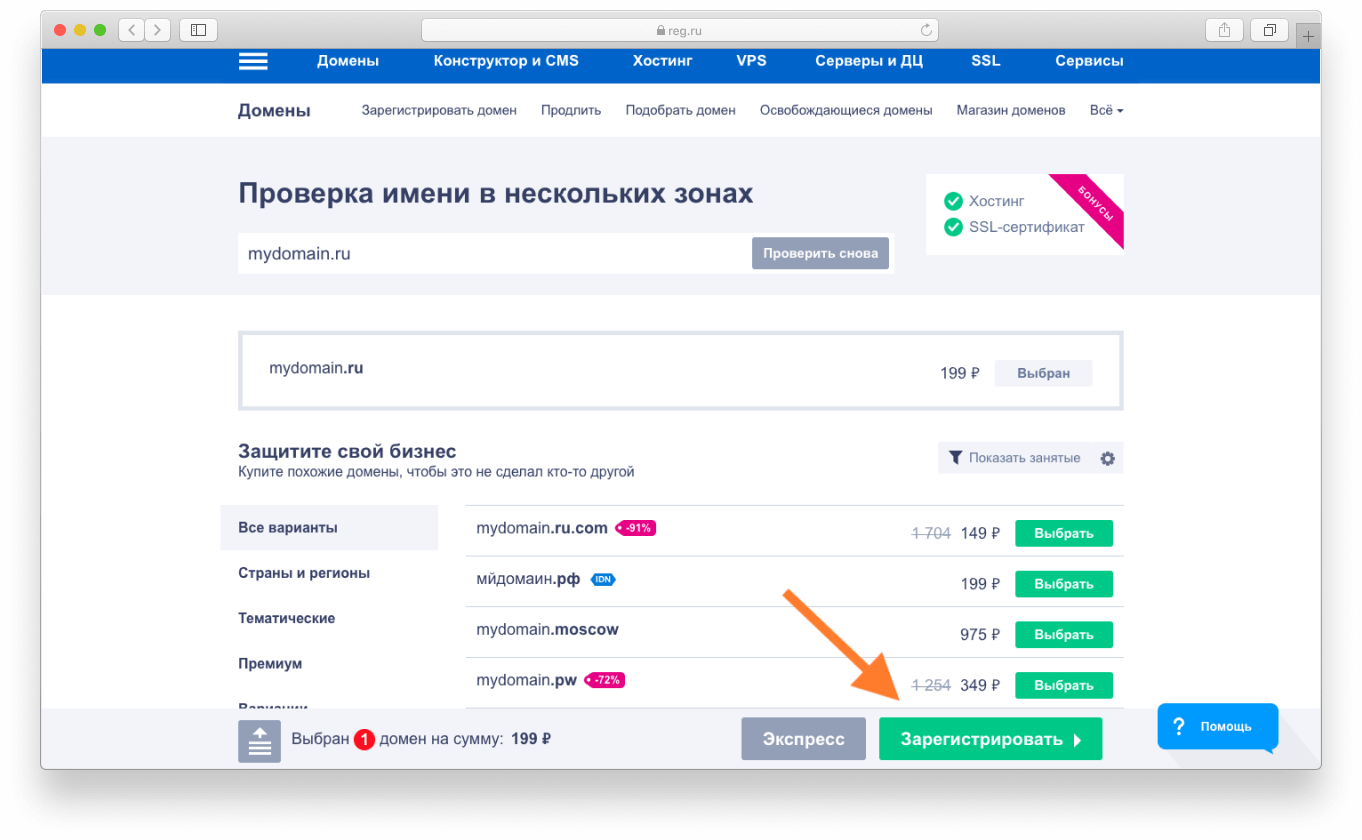Click Освобождающиеся домены link

[846, 110]
